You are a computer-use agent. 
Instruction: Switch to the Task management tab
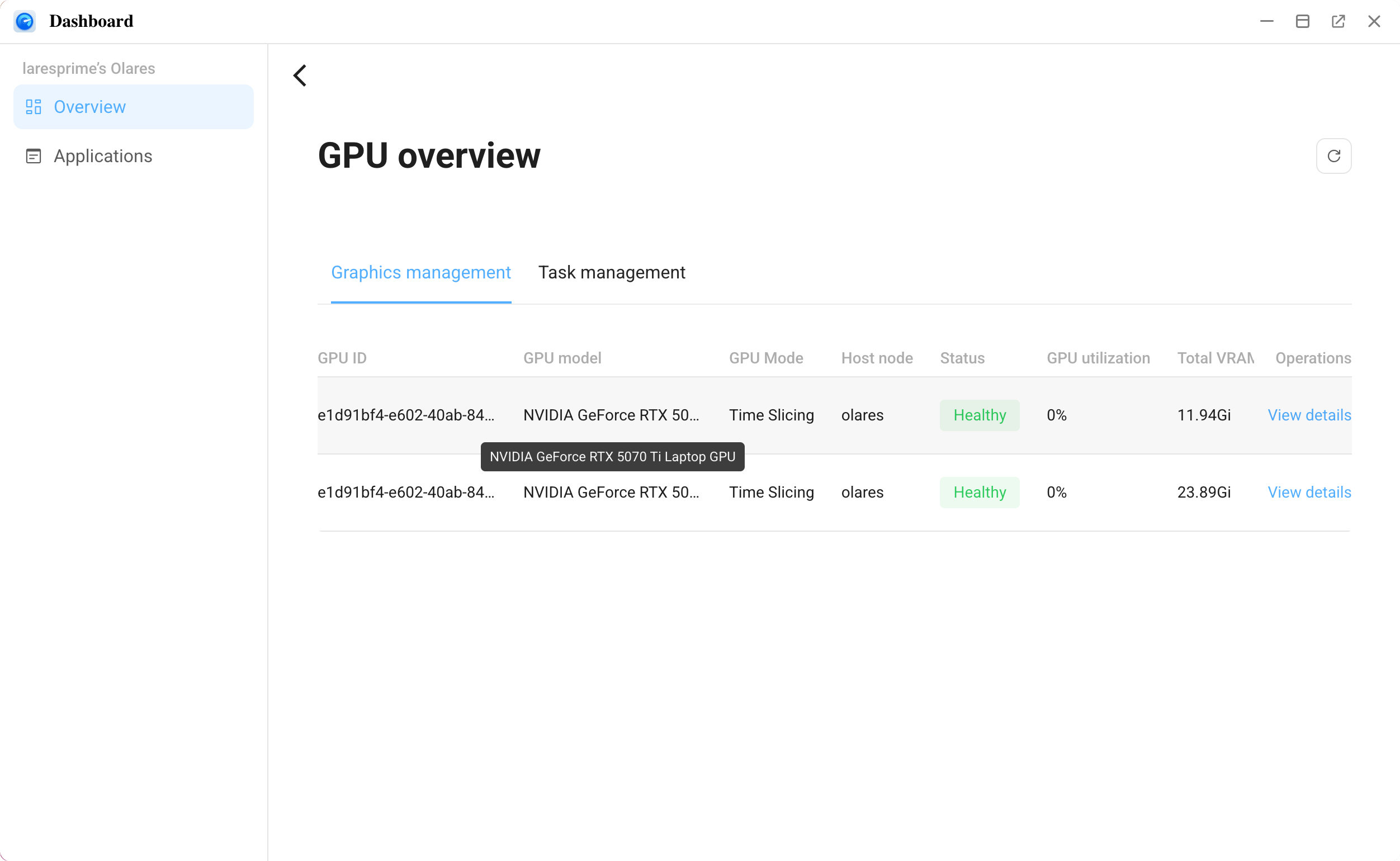pos(612,272)
